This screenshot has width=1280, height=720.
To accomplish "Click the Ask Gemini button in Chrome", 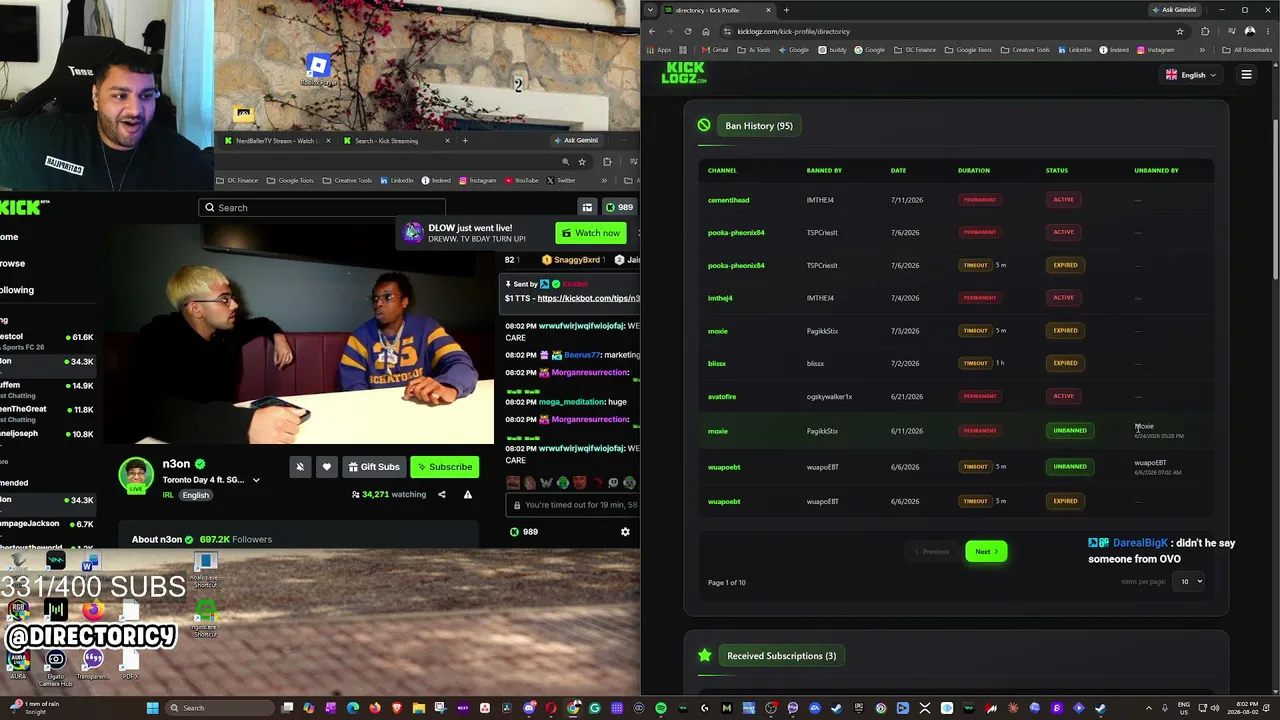I will (1174, 10).
